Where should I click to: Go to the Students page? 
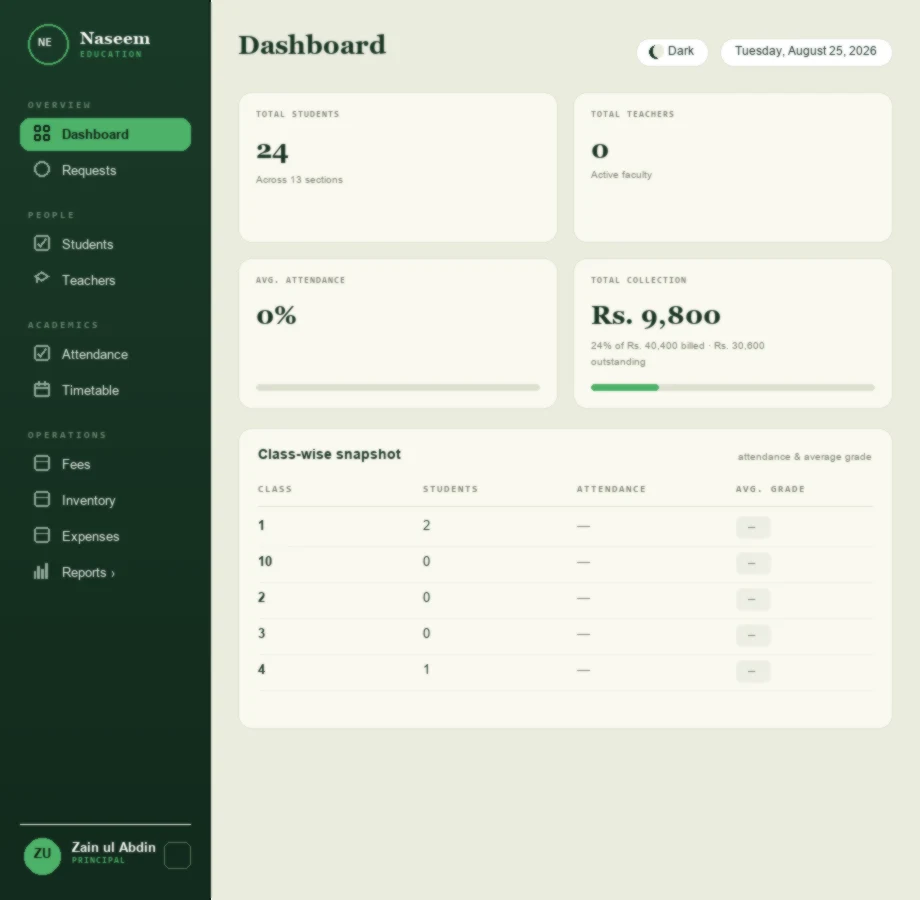(105, 244)
